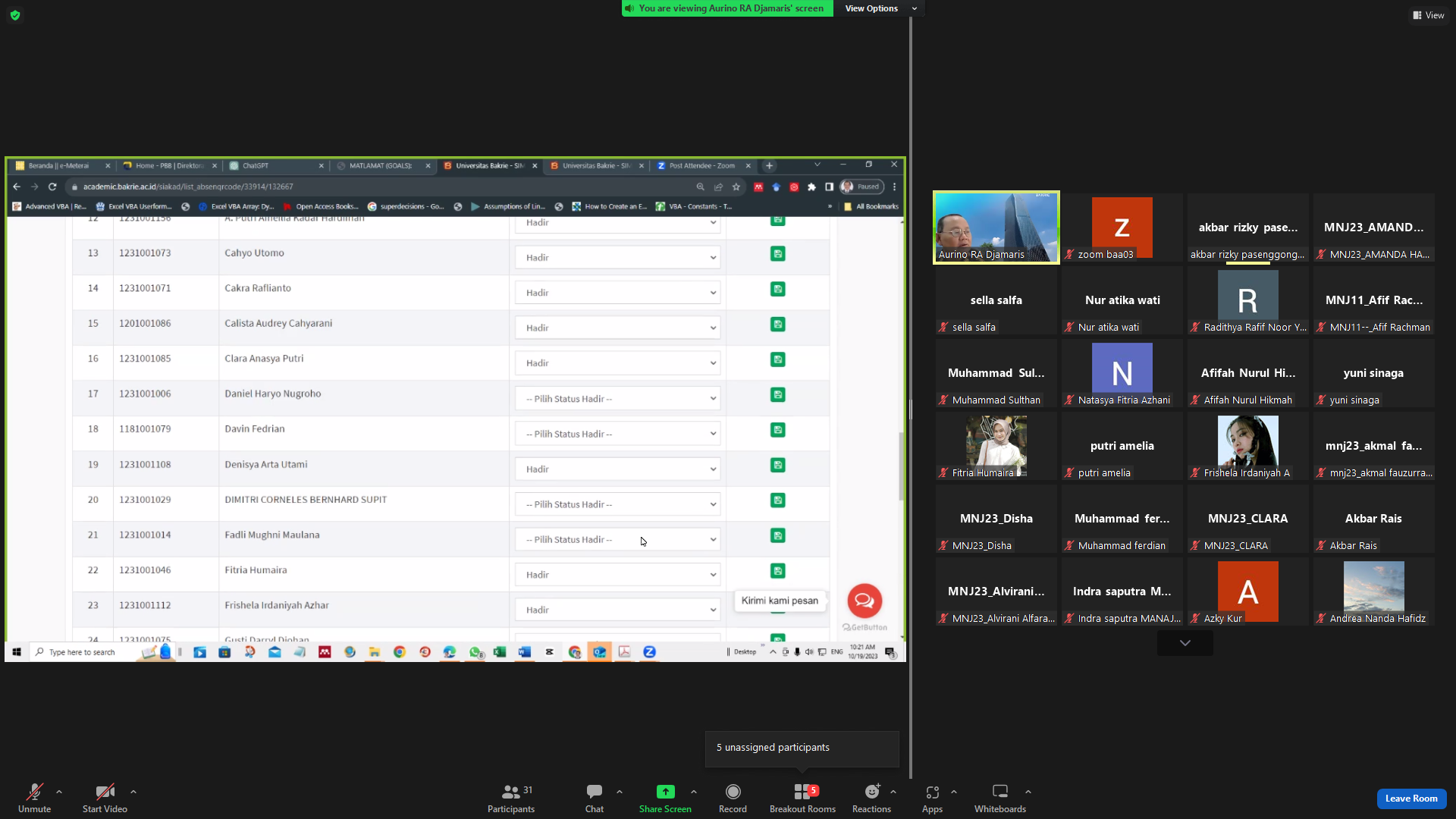Switch to Beranda e-Meterai browser tab

[63, 165]
